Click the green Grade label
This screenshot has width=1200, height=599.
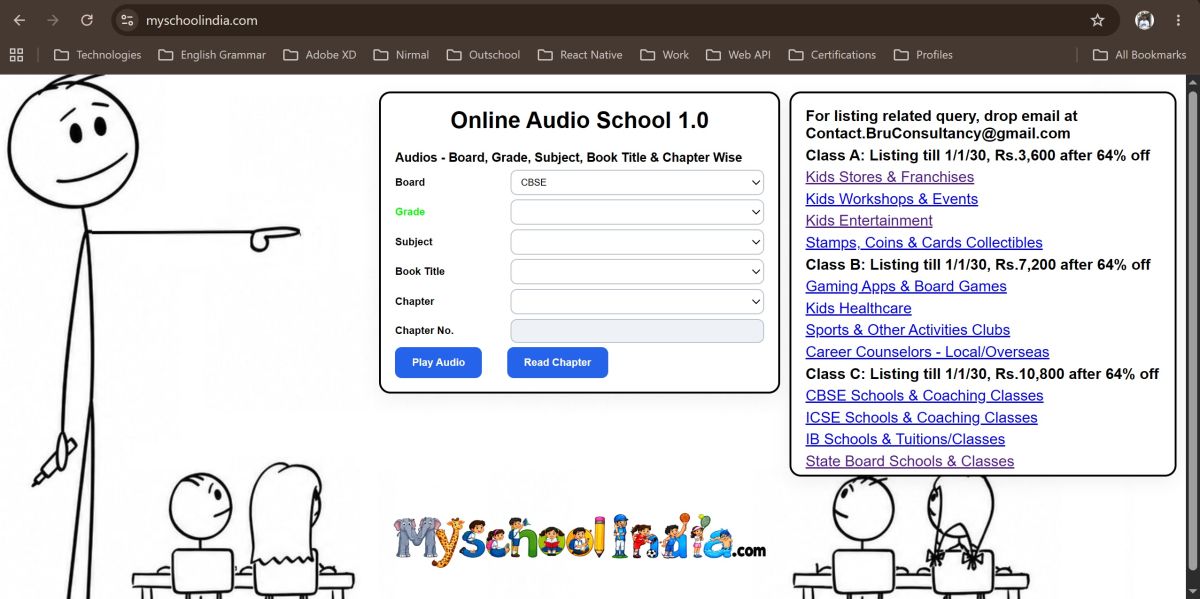(410, 212)
